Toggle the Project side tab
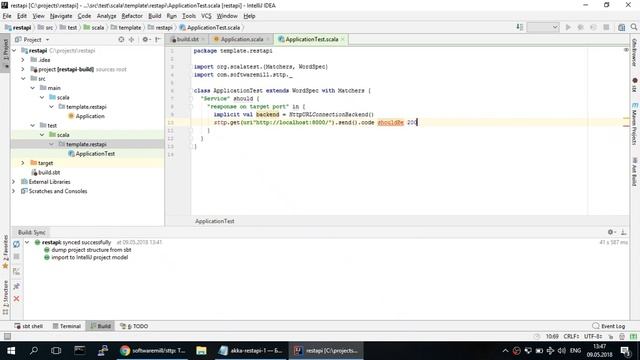Viewport: 640px width, 360px height. click(x=5, y=53)
